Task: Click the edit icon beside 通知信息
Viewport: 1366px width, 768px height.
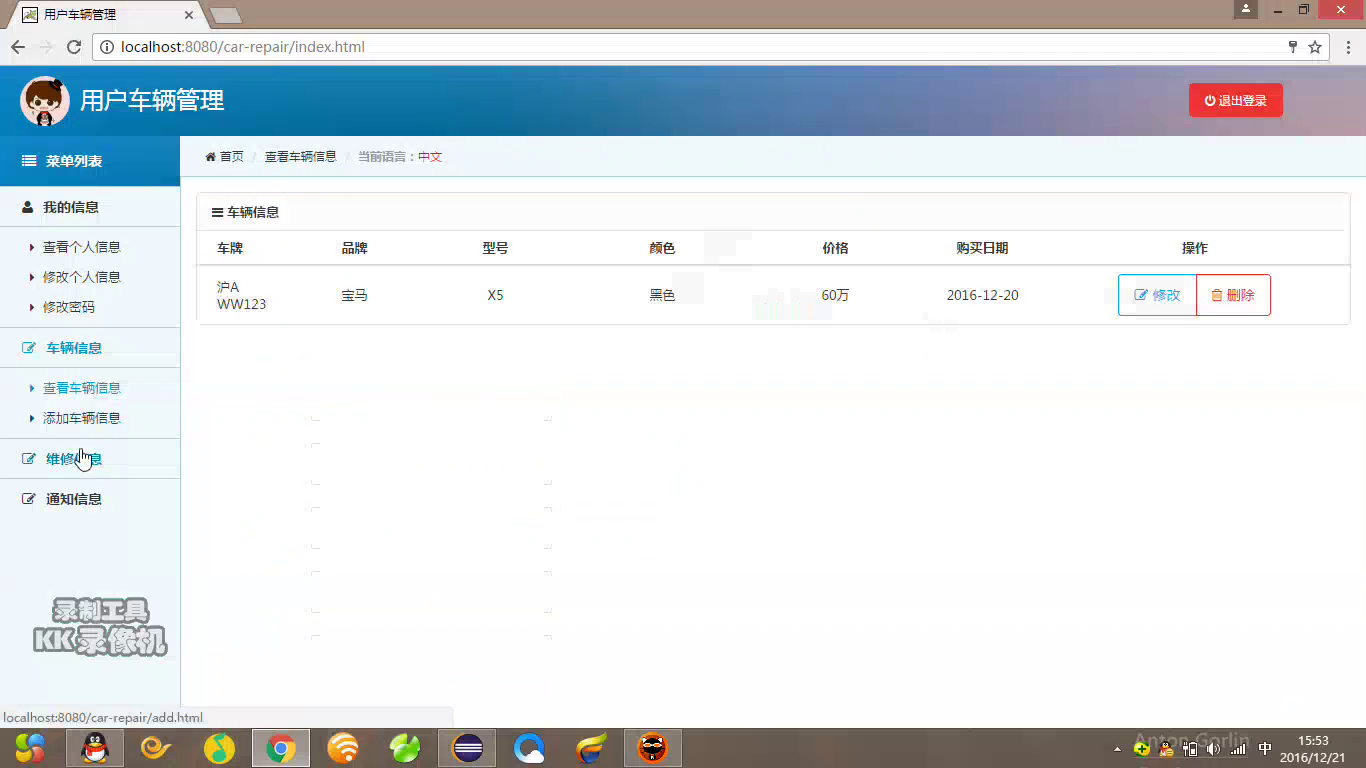Action: [29, 499]
